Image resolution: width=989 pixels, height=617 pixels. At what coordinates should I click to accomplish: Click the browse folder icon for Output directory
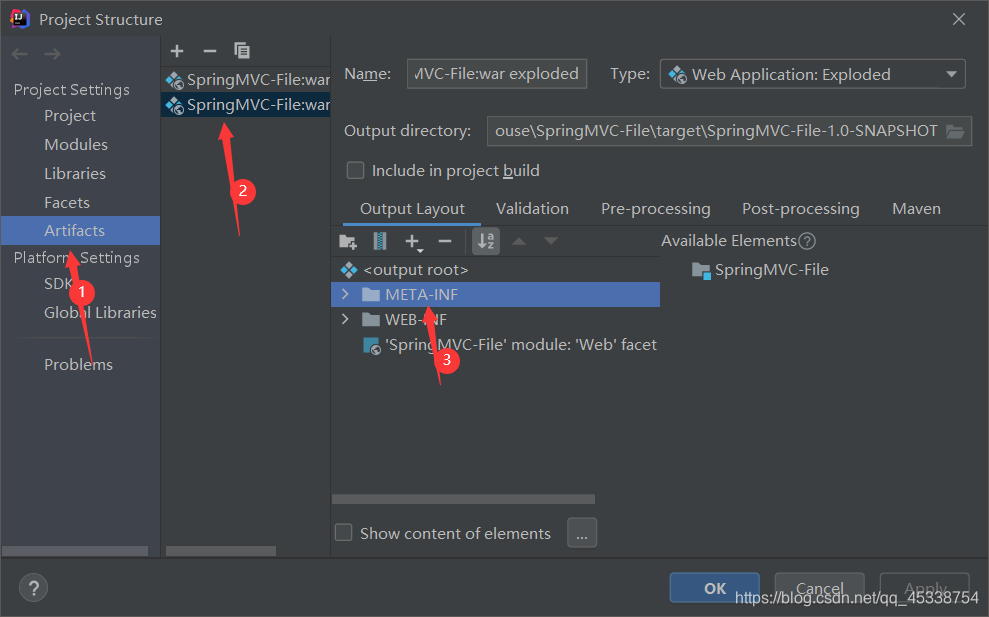[955, 131]
